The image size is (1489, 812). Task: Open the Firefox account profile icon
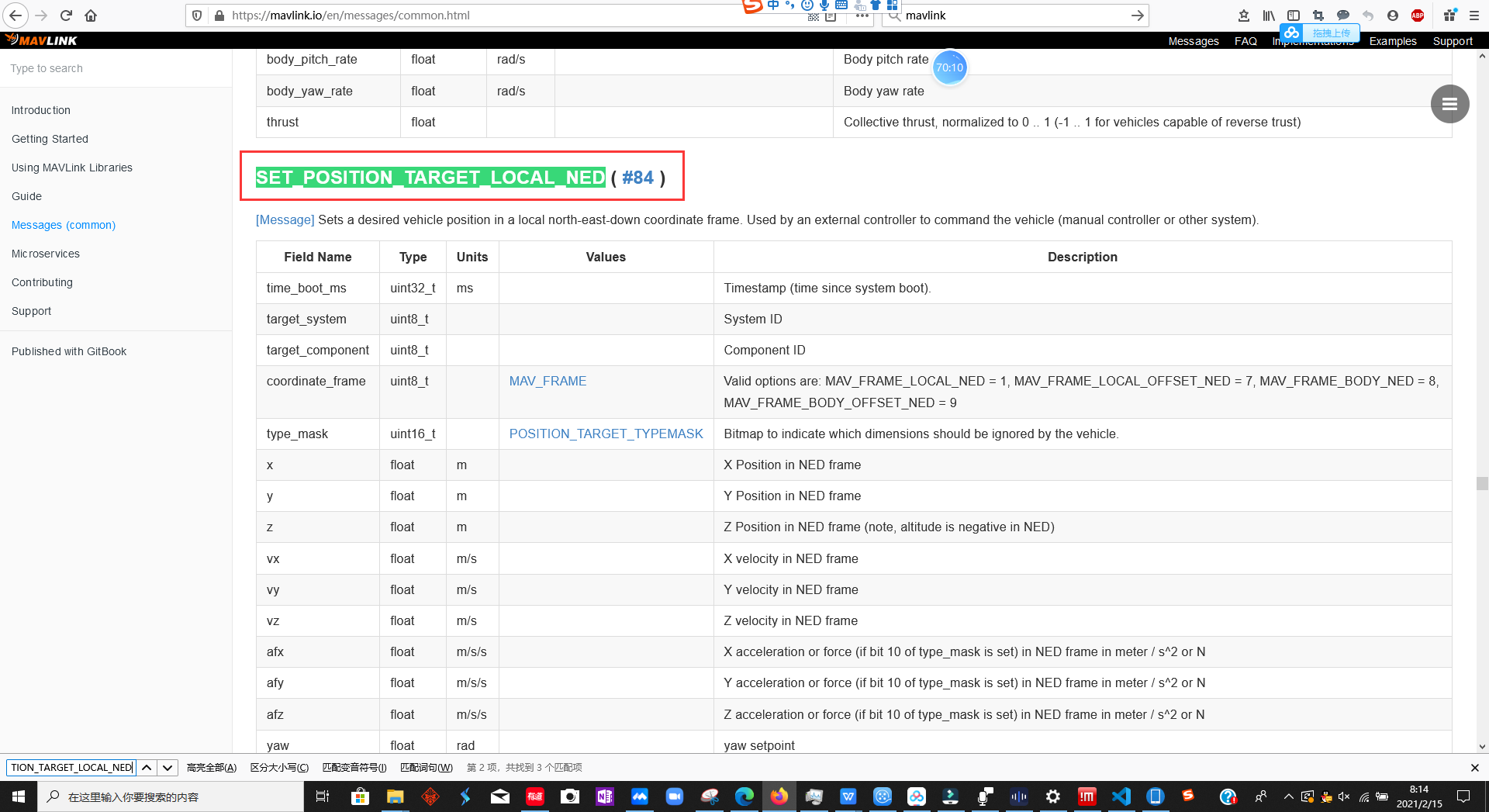1393,15
